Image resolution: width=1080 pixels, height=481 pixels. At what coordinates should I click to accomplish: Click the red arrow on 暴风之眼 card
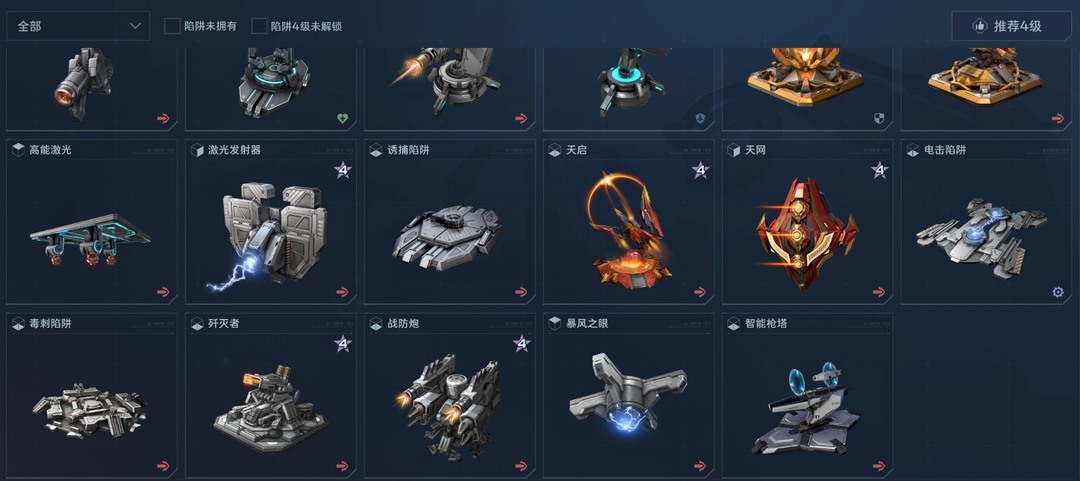tap(700, 466)
